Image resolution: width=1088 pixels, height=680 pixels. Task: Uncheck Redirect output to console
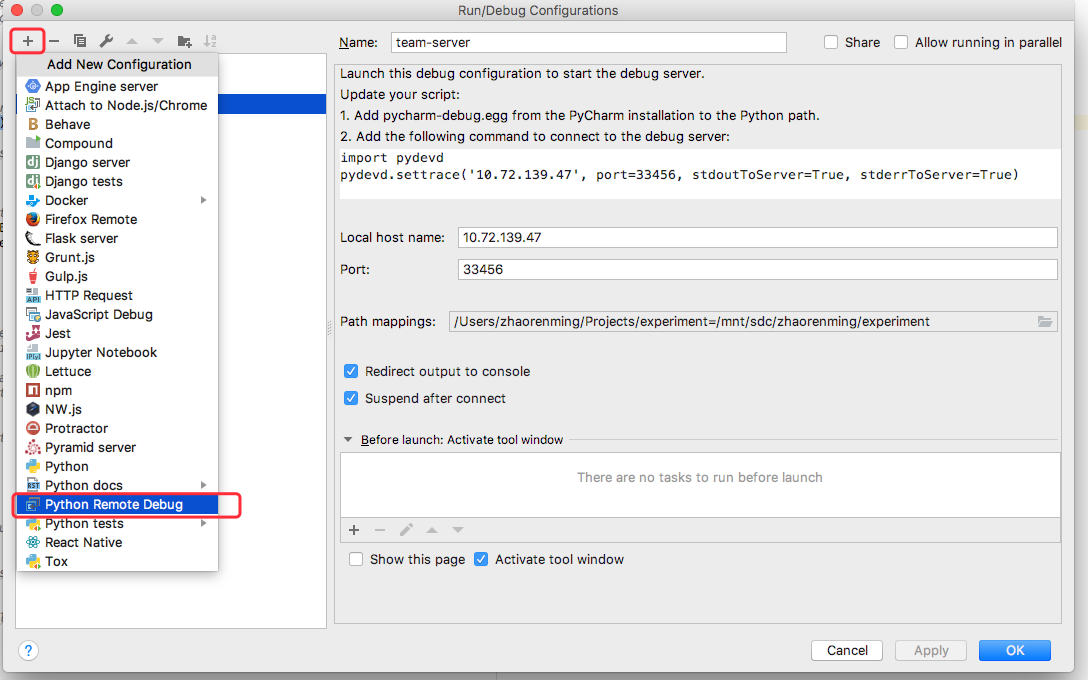351,371
